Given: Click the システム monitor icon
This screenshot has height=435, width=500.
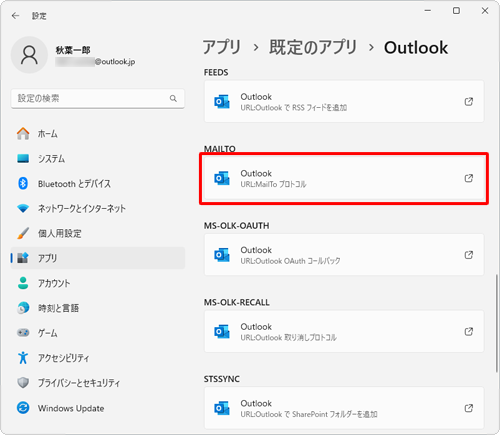Looking at the screenshot, I should coord(23,159).
